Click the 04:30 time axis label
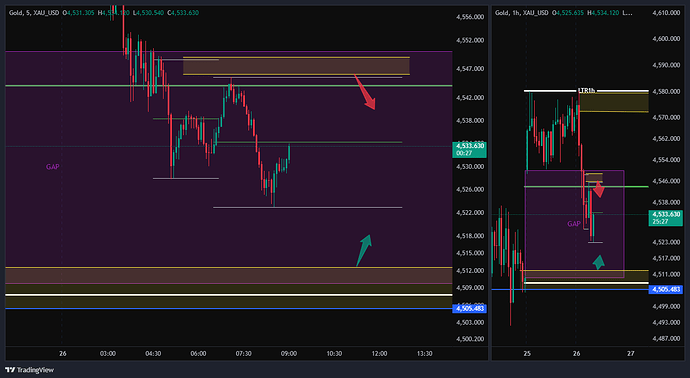This screenshot has width=690, height=378. point(153,353)
